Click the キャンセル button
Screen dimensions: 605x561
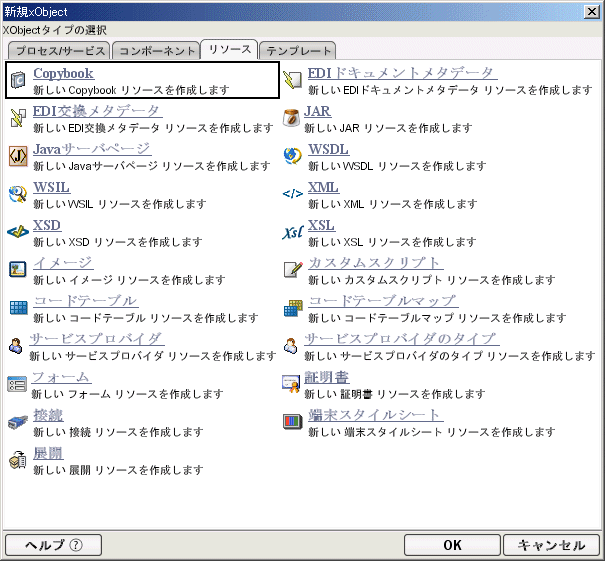(551, 545)
